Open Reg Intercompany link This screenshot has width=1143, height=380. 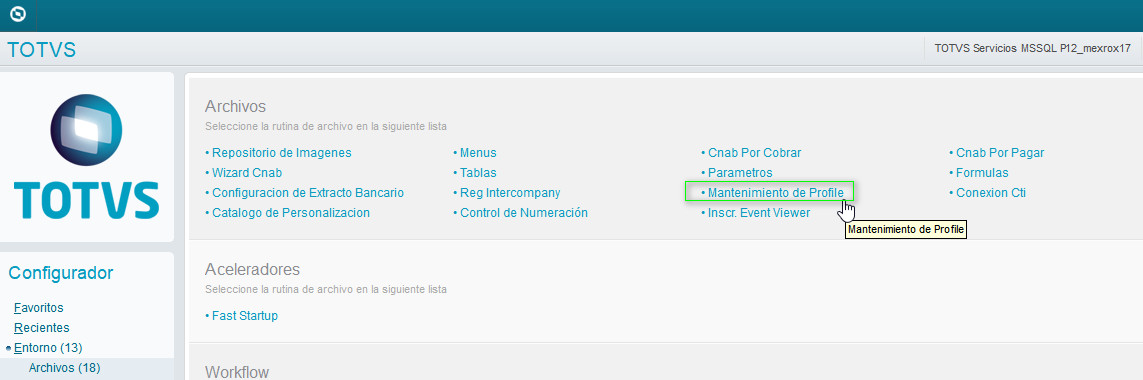pos(507,193)
